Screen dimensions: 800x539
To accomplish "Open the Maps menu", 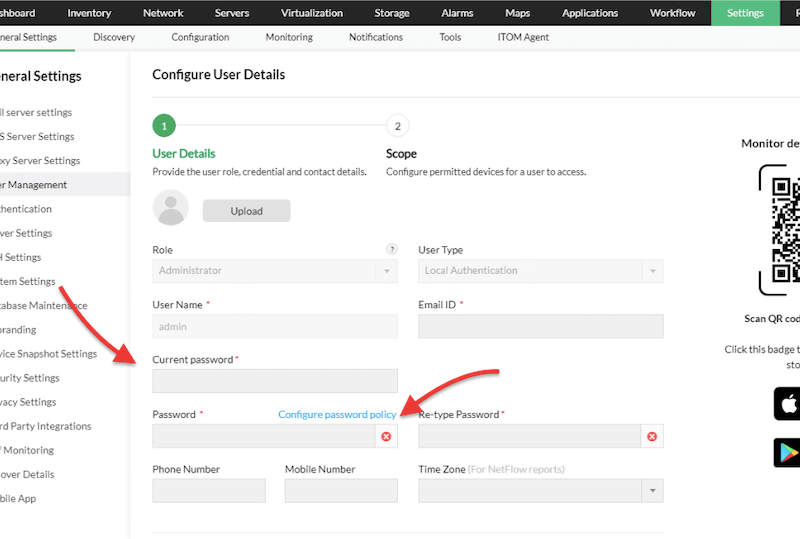I will pyautogui.click(x=517, y=13).
